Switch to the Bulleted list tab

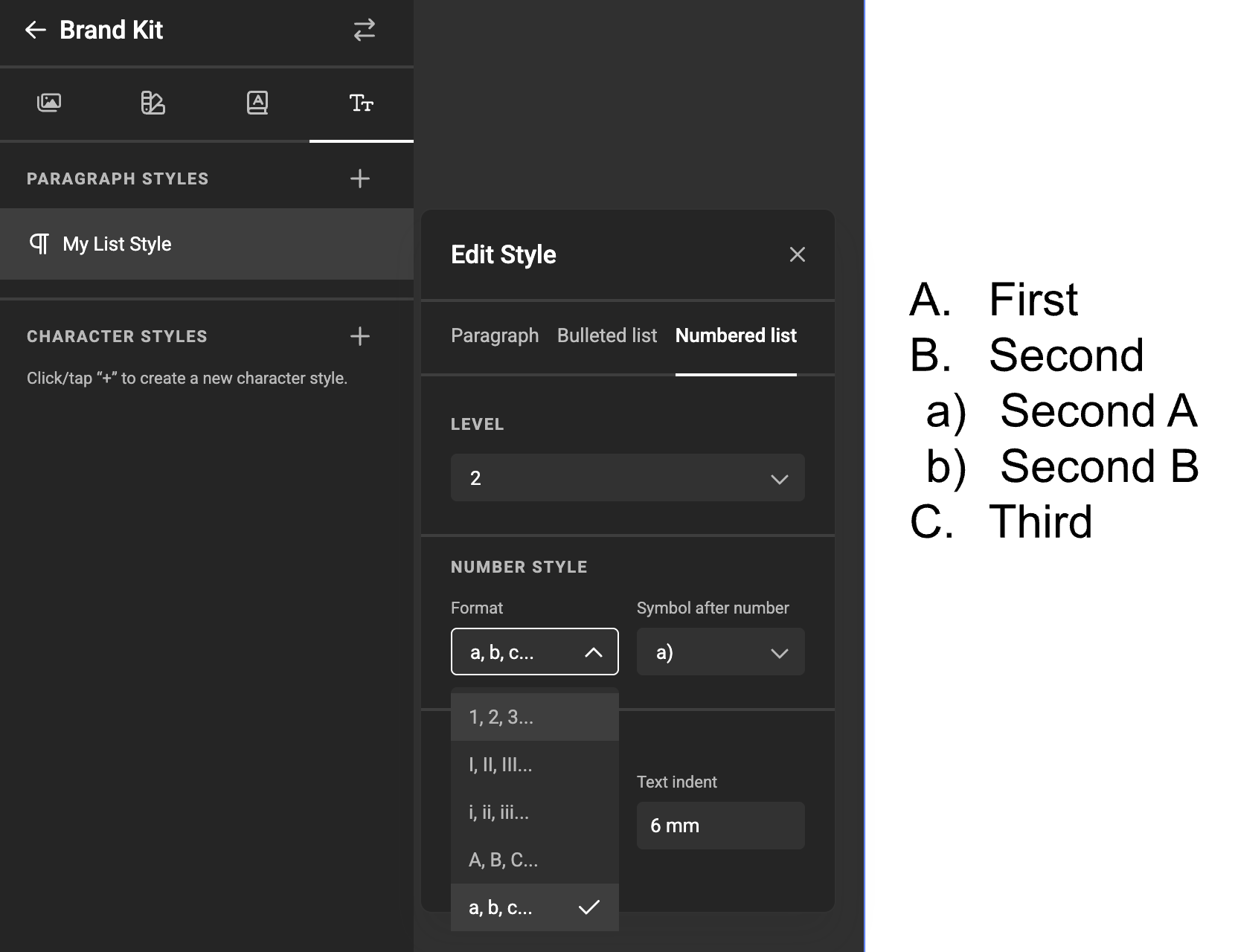click(607, 335)
